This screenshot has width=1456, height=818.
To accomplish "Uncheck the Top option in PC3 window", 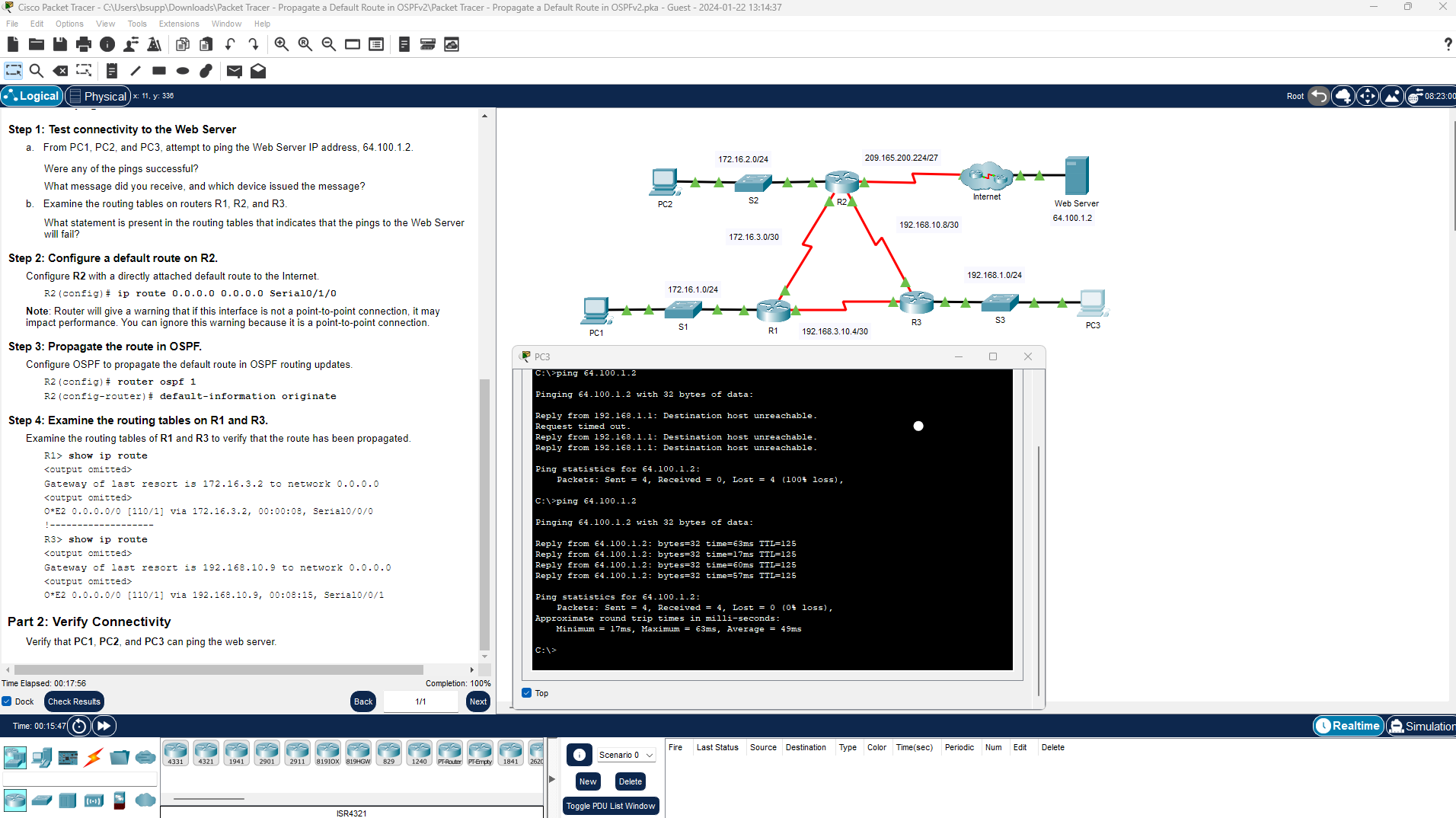I will click(526, 693).
